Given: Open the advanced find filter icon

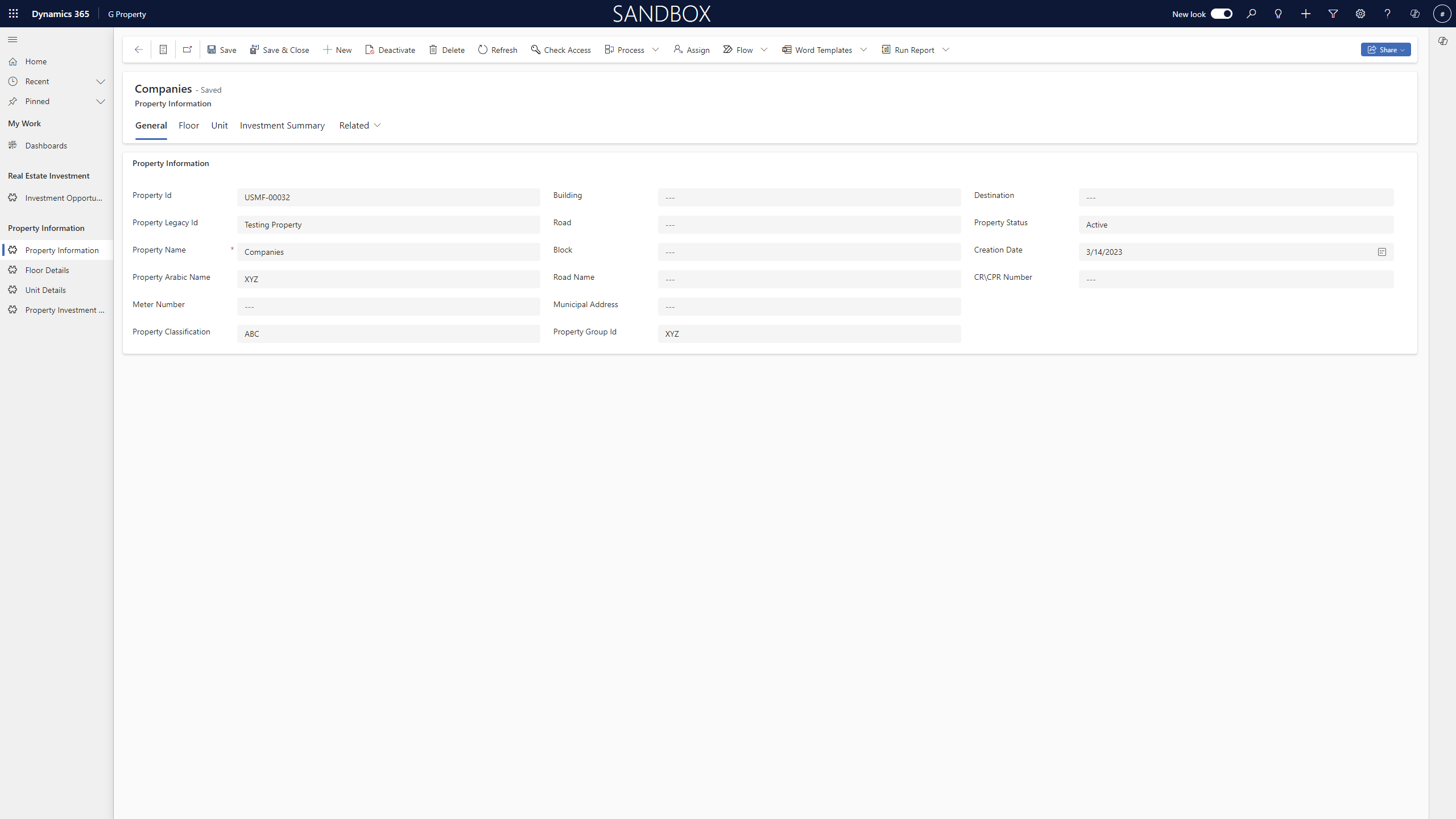Looking at the screenshot, I should pyautogui.click(x=1333, y=14).
